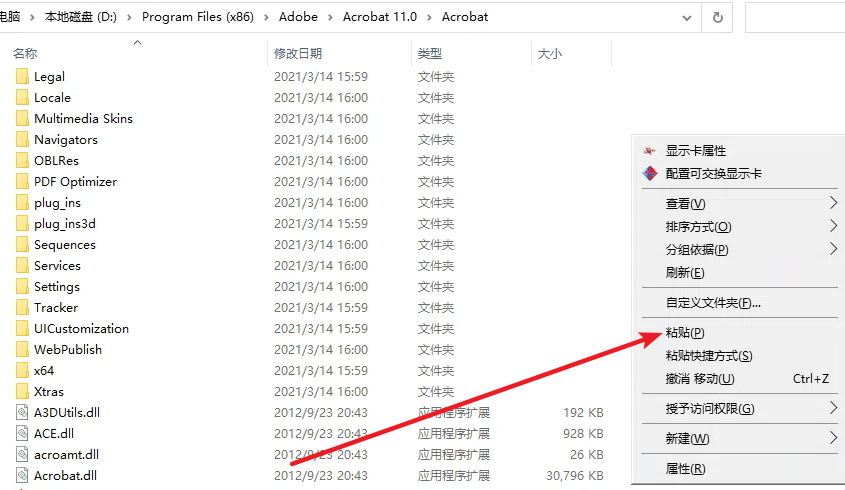Select the Tracker folder icon

22,308
